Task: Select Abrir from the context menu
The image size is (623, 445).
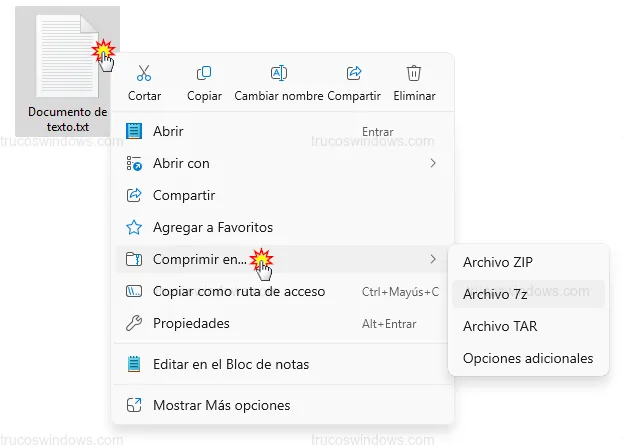Action: [x=168, y=131]
